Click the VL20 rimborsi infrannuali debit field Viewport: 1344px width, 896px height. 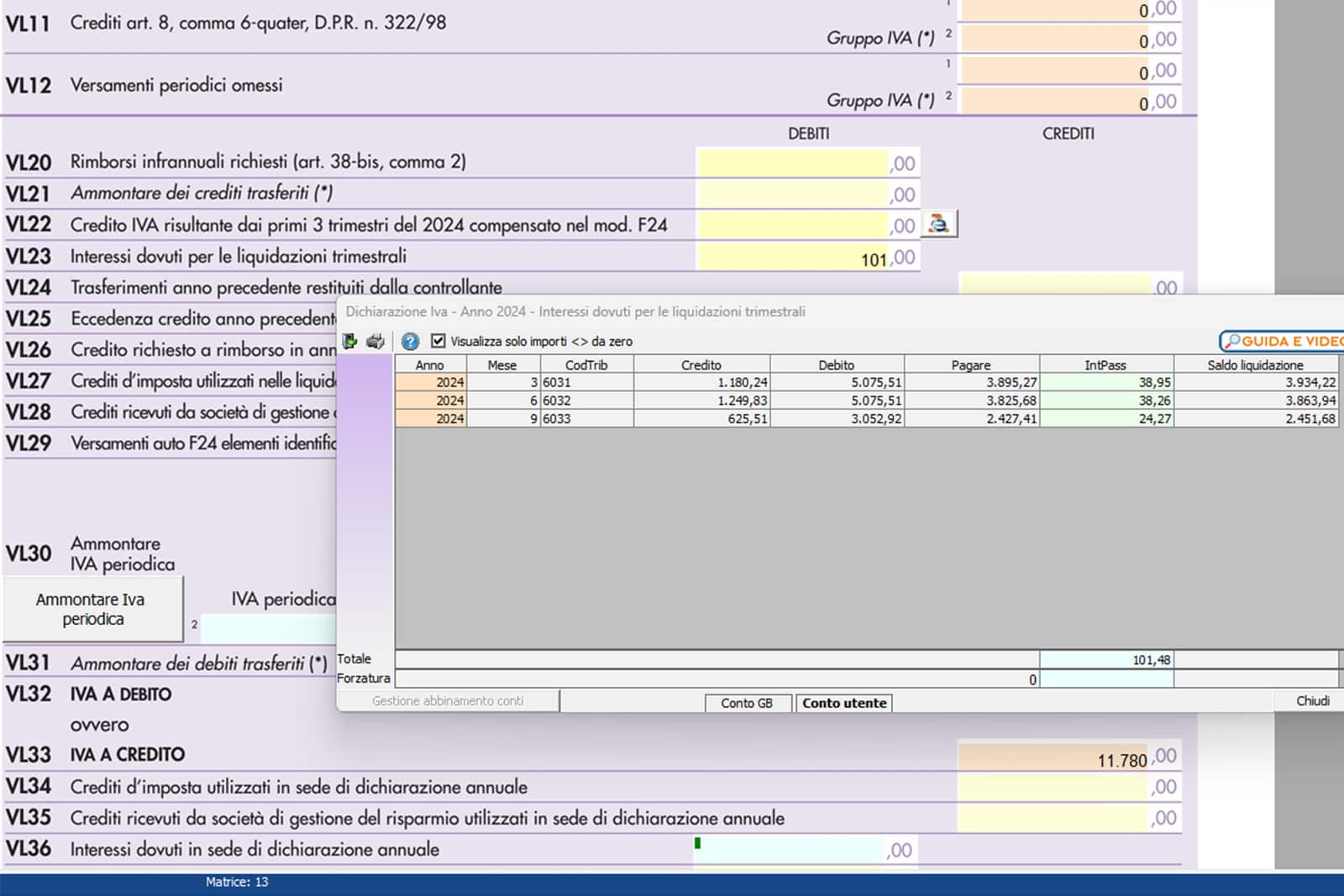(792, 163)
